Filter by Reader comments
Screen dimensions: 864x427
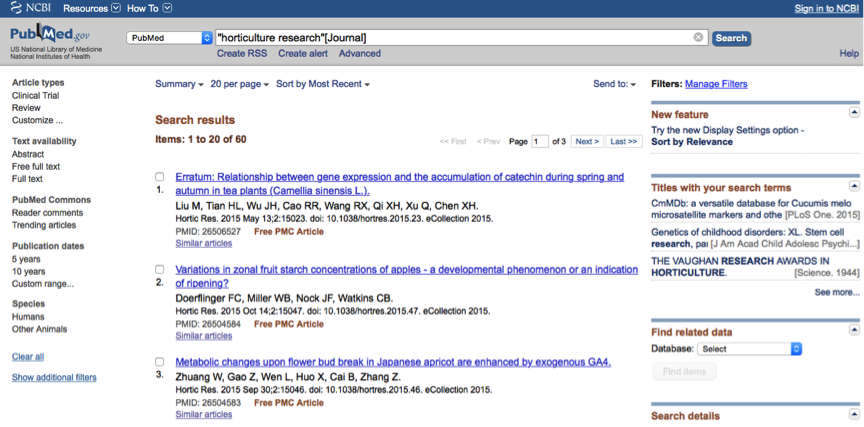click(47, 213)
